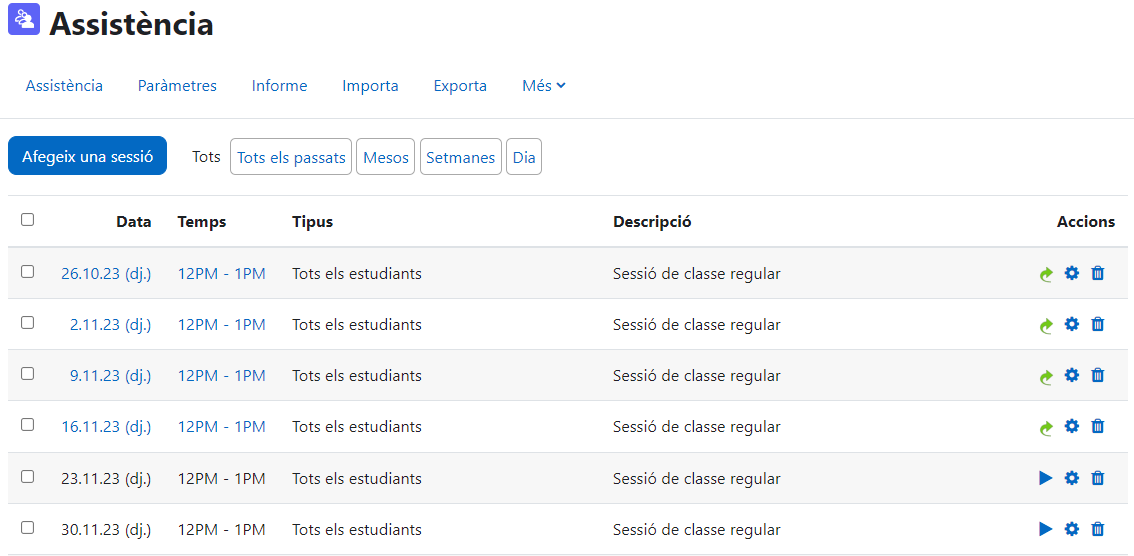Click the Tots filter label
This screenshot has width=1134, height=556.
tap(206, 156)
